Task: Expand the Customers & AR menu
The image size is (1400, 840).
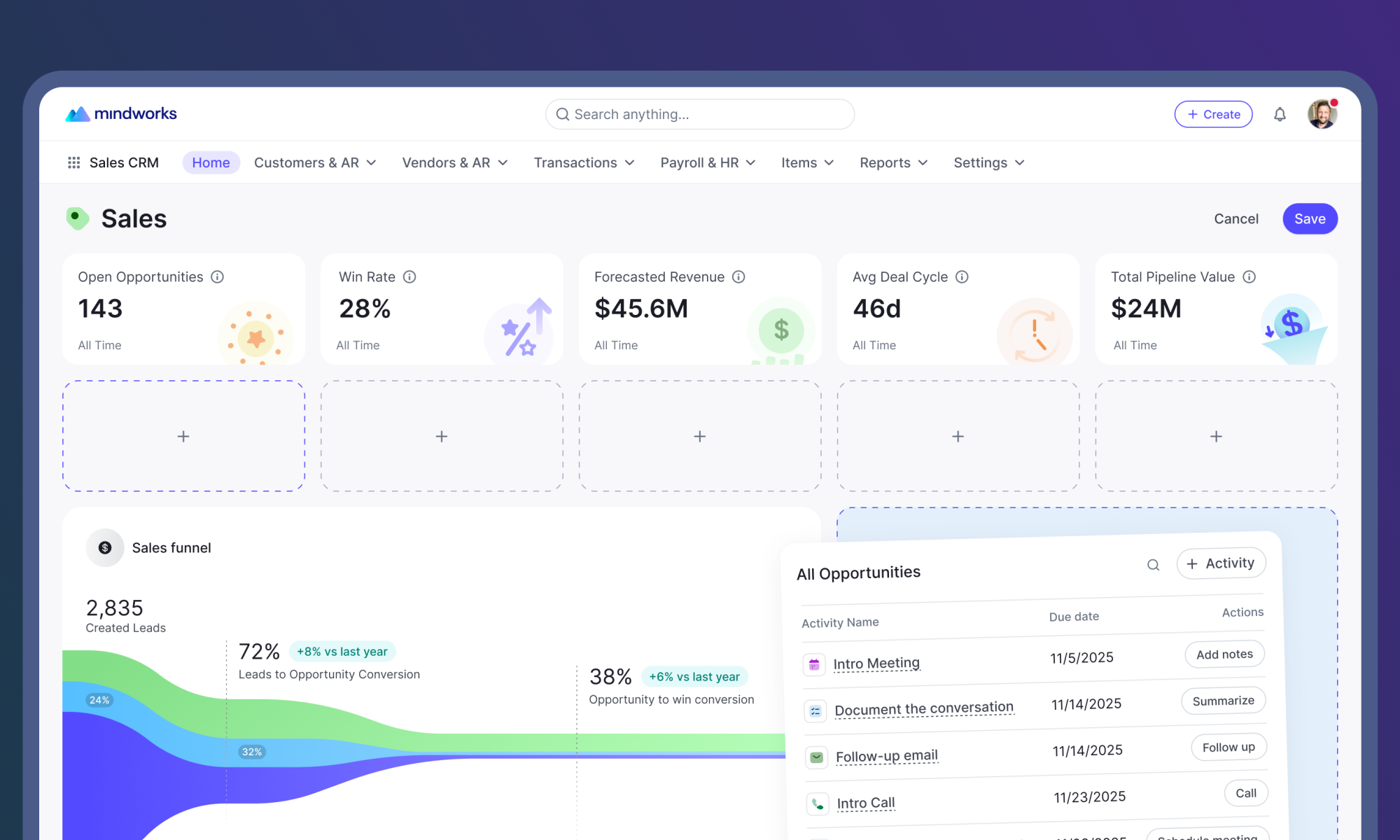Action: 315,162
